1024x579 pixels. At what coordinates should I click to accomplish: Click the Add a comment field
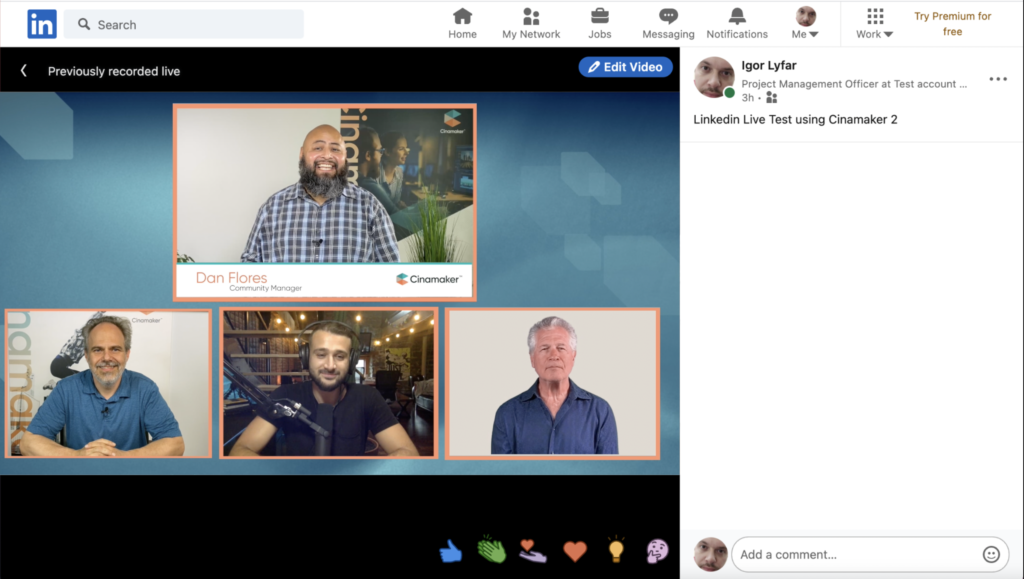click(x=870, y=554)
